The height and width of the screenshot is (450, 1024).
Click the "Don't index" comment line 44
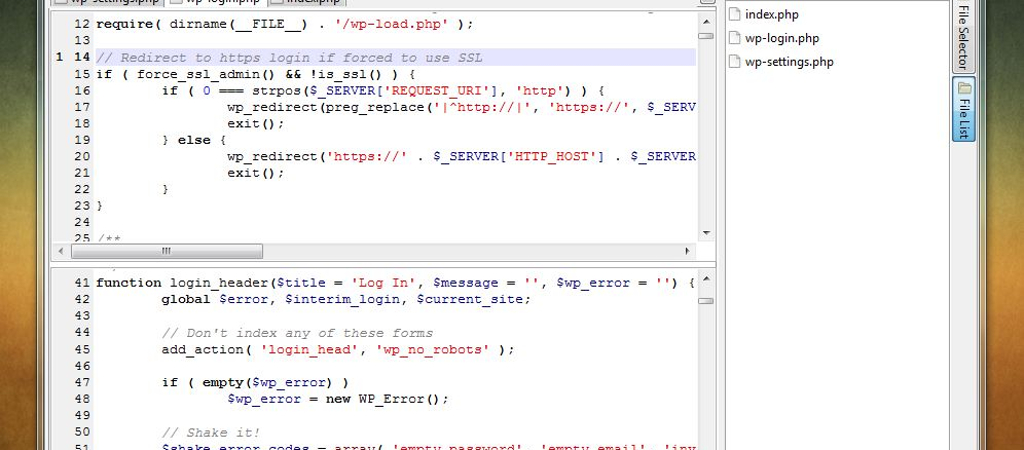(297, 332)
